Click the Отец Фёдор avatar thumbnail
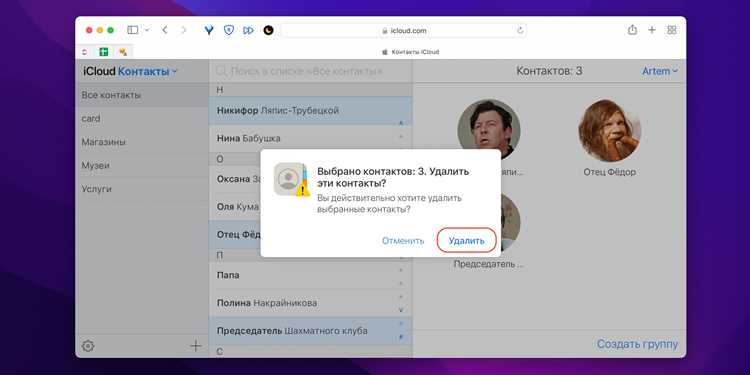The image size is (750, 375). point(609,131)
